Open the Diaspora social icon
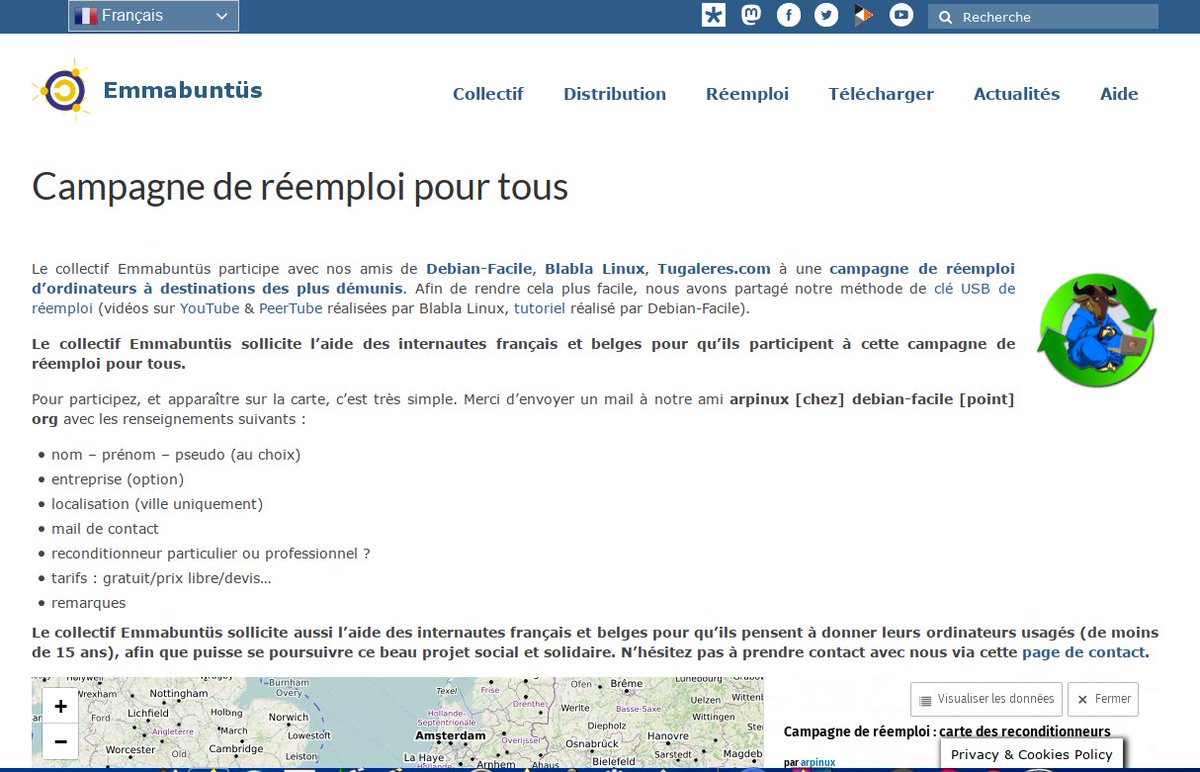The height and width of the screenshot is (772, 1200). [713, 15]
